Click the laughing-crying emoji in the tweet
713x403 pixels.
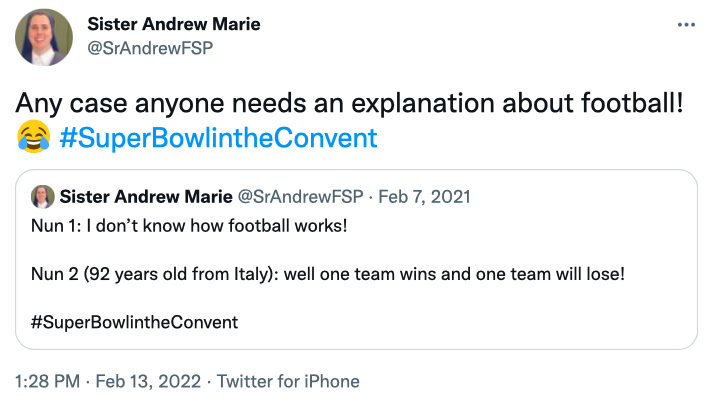(x=33, y=137)
